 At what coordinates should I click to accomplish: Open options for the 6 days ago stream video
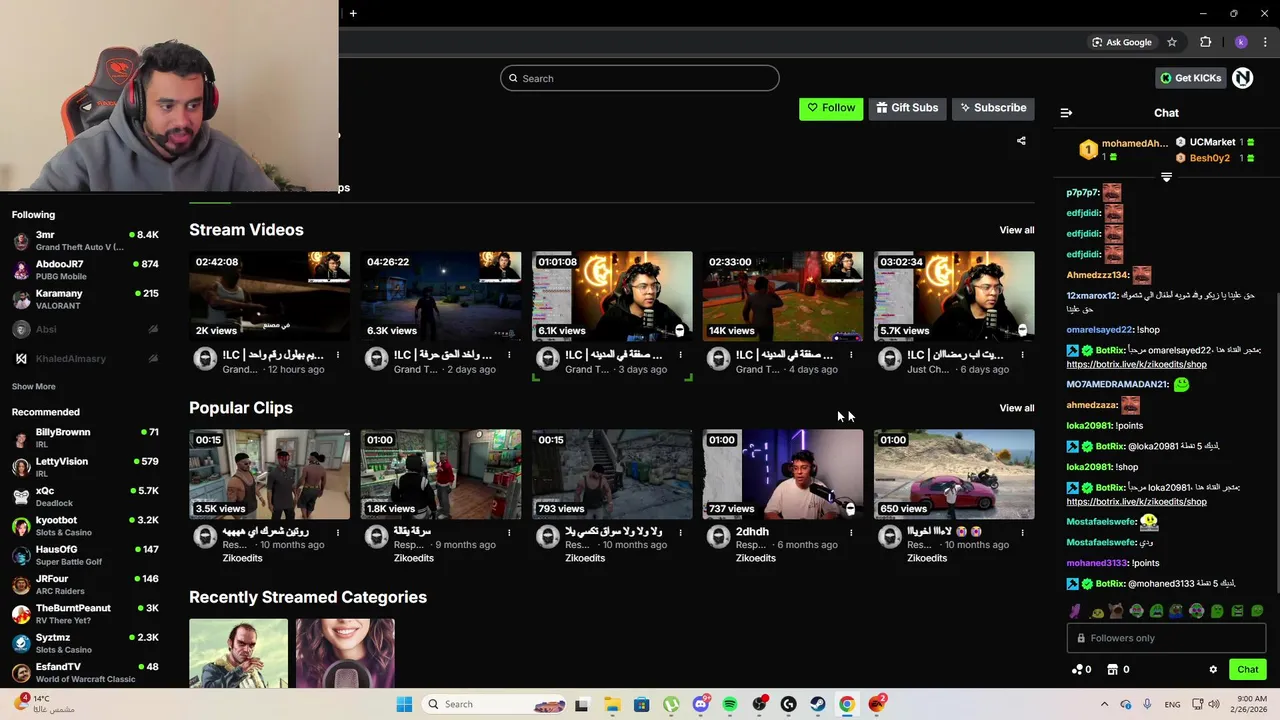click(x=1022, y=355)
